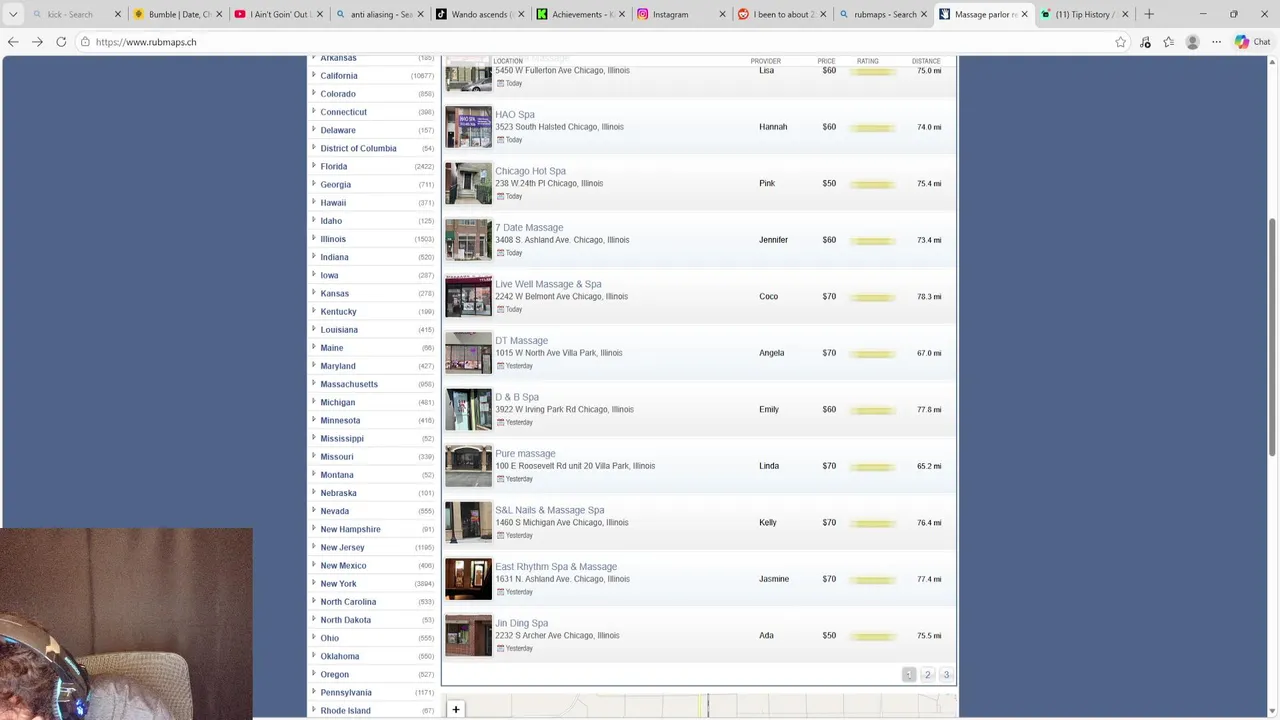The image size is (1280, 720).
Task: Expand the Illinois state arrow
Action: [x=314, y=238]
